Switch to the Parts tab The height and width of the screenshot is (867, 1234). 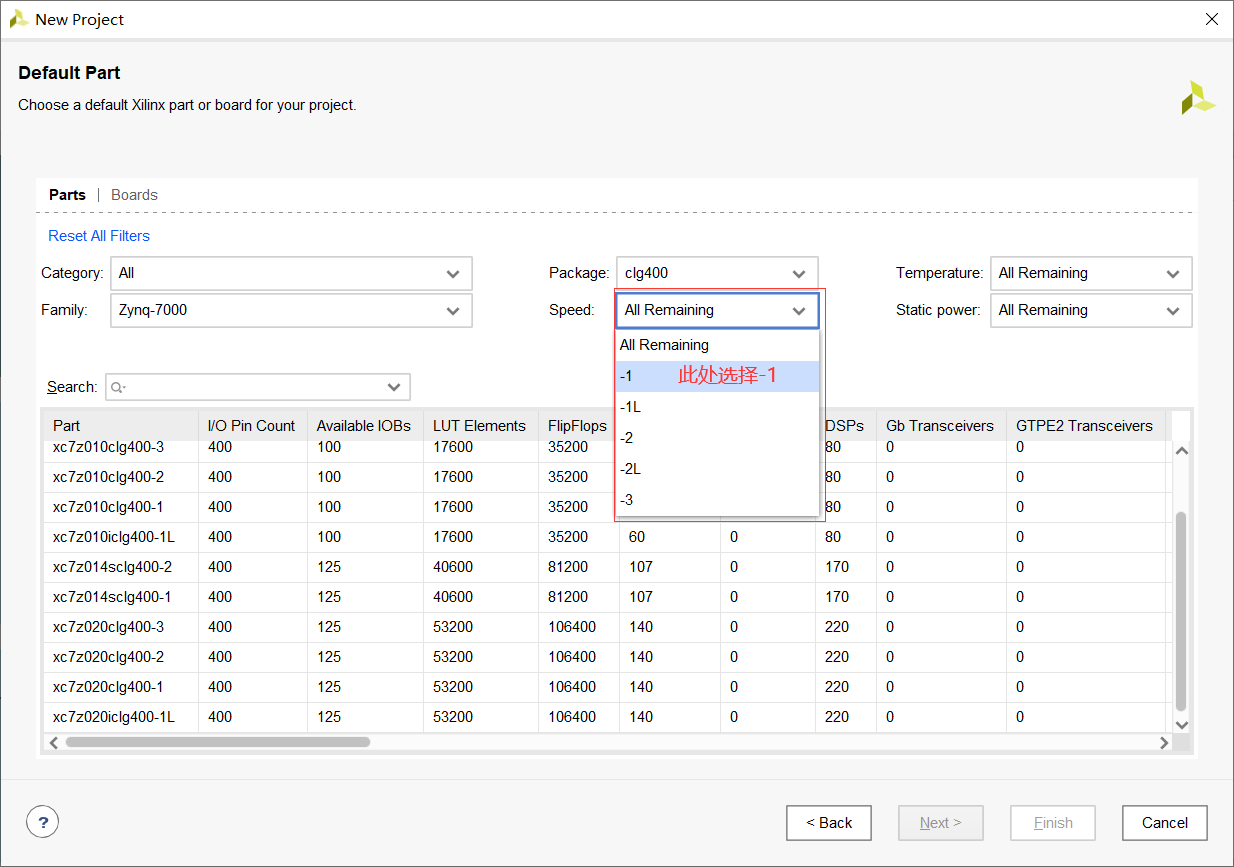click(67, 195)
